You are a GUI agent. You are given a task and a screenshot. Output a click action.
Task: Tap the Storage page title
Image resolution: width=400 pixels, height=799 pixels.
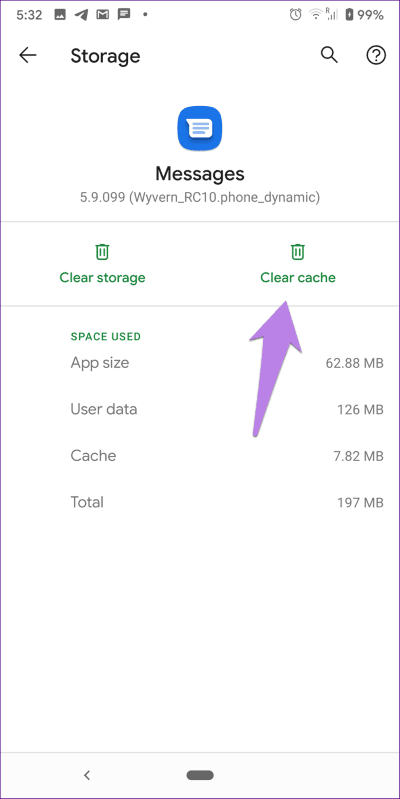click(x=105, y=56)
